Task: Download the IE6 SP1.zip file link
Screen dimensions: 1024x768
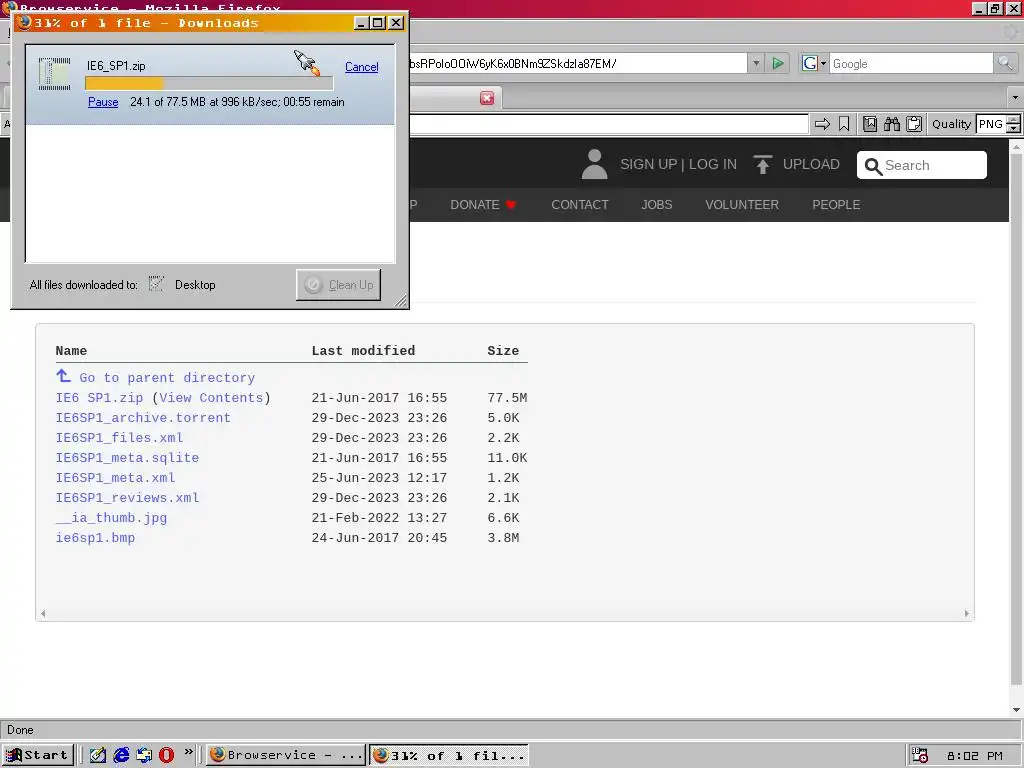Action: 99,398
